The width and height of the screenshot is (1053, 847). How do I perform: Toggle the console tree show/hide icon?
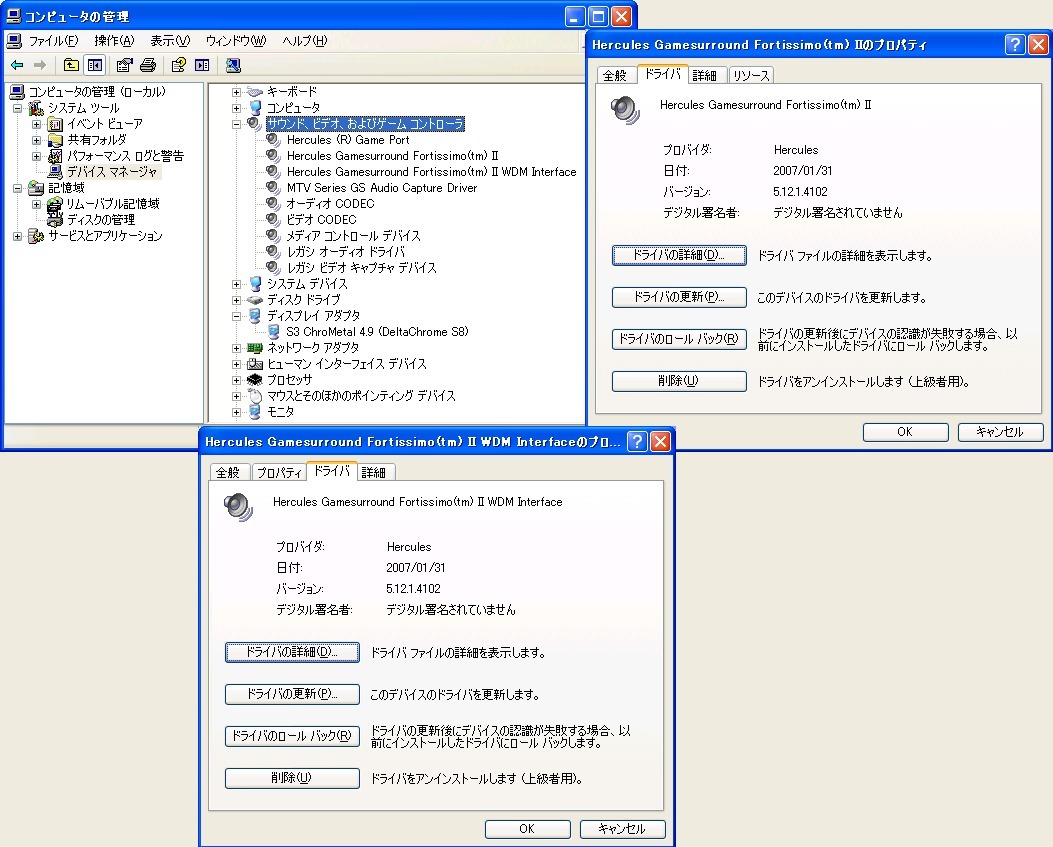tap(95, 65)
